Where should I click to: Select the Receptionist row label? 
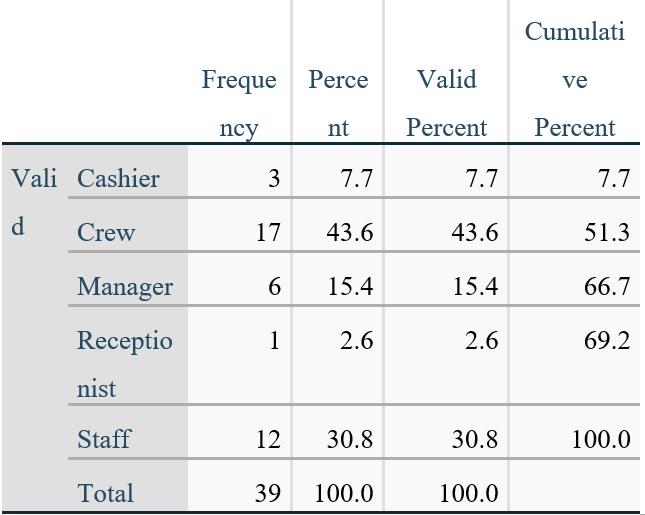pyautogui.click(x=124, y=363)
